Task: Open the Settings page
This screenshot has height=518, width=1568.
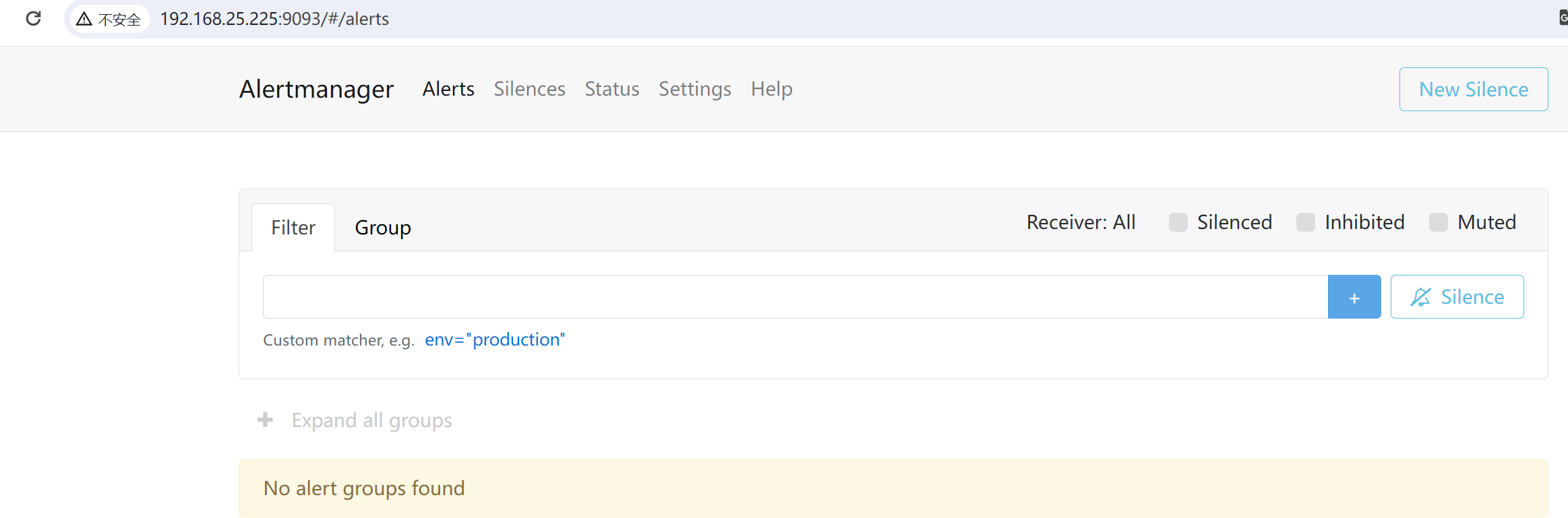Action: pos(694,89)
